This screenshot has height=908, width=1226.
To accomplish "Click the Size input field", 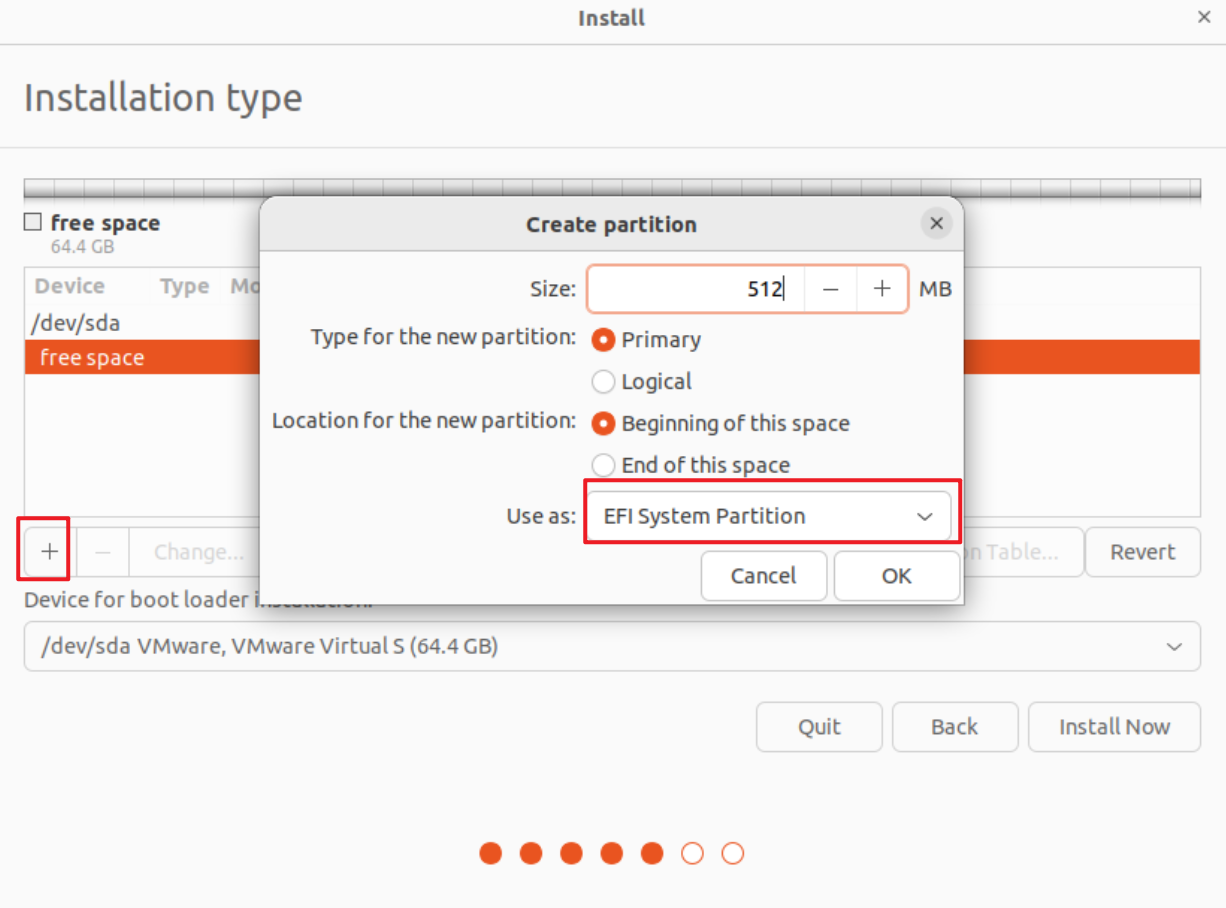I will 696,289.
